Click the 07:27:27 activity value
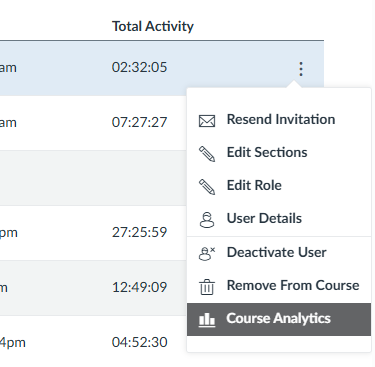The image size is (375, 367). tap(139, 122)
